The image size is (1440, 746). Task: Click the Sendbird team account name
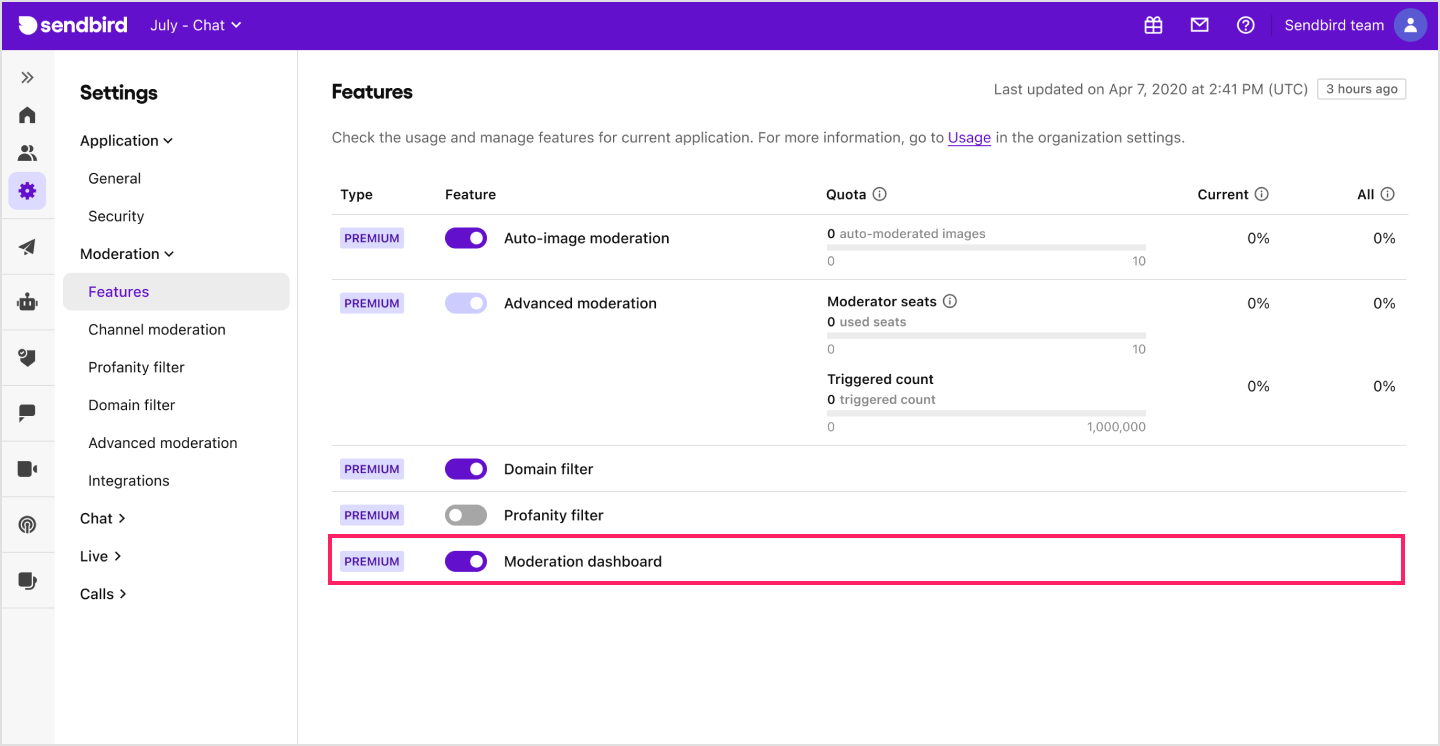[1334, 25]
